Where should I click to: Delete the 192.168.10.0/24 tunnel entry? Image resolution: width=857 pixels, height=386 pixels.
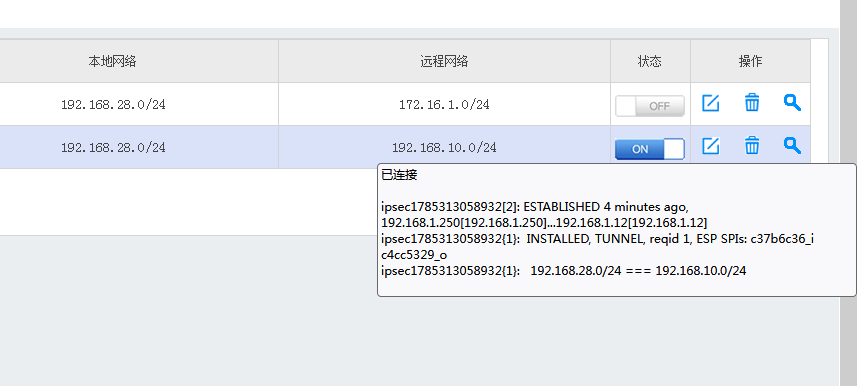[752, 146]
